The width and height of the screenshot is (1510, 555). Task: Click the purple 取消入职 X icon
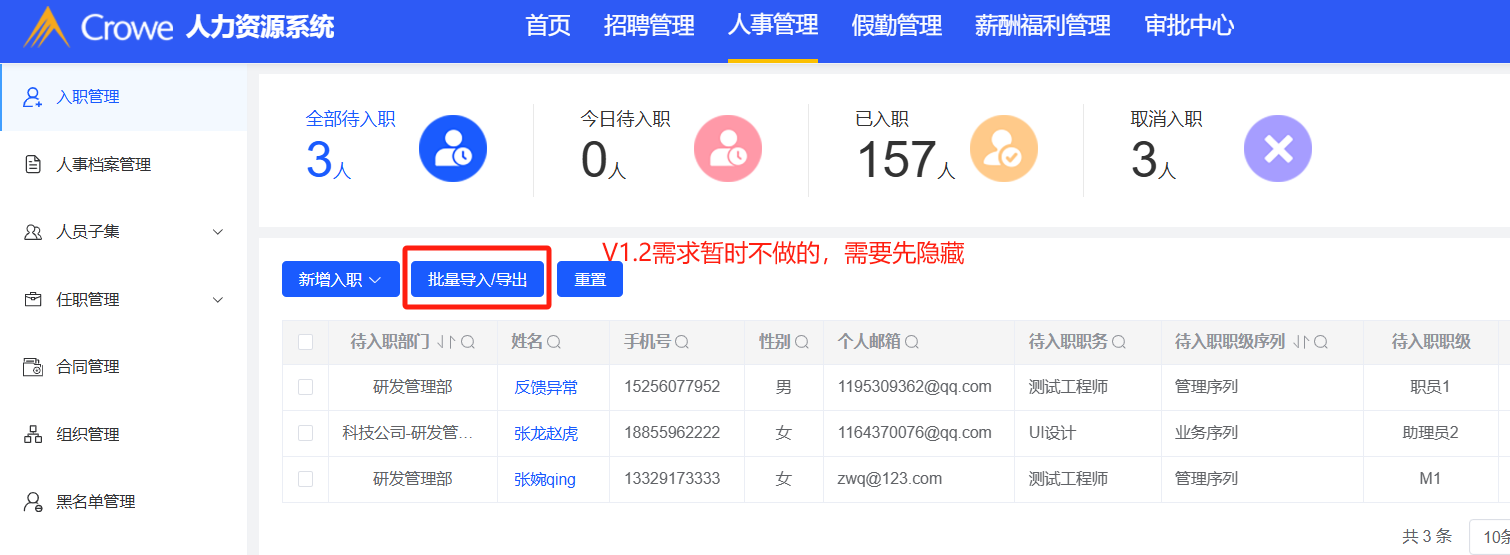click(1277, 149)
